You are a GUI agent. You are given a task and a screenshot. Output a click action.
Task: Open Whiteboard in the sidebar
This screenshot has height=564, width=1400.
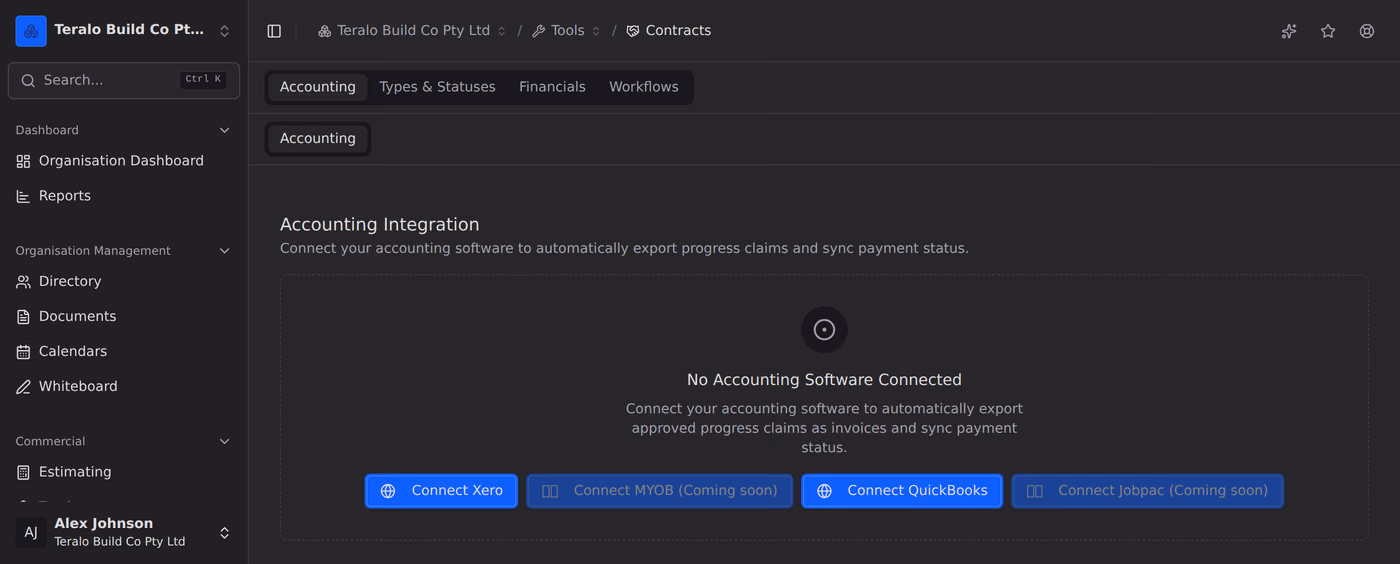pos(124,387)
